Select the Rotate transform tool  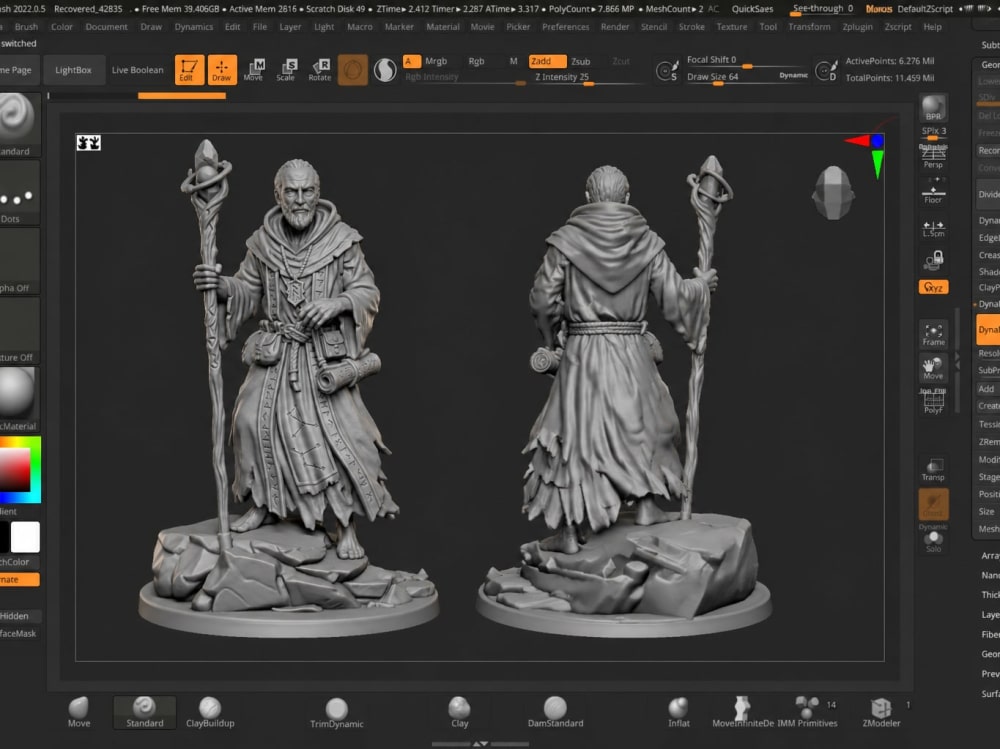pyautogui.click(x=320, y=70)
